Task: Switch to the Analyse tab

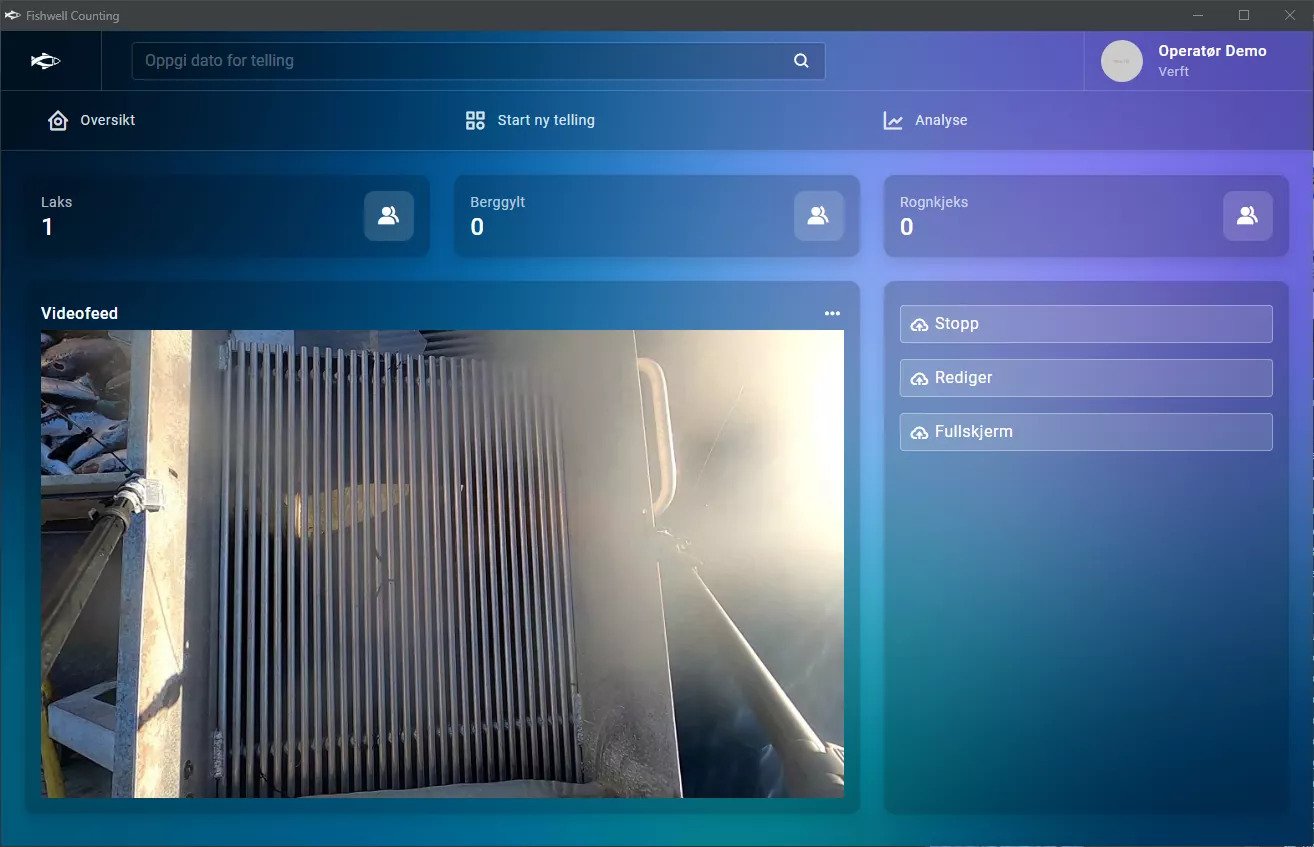Action: point(925,120)
